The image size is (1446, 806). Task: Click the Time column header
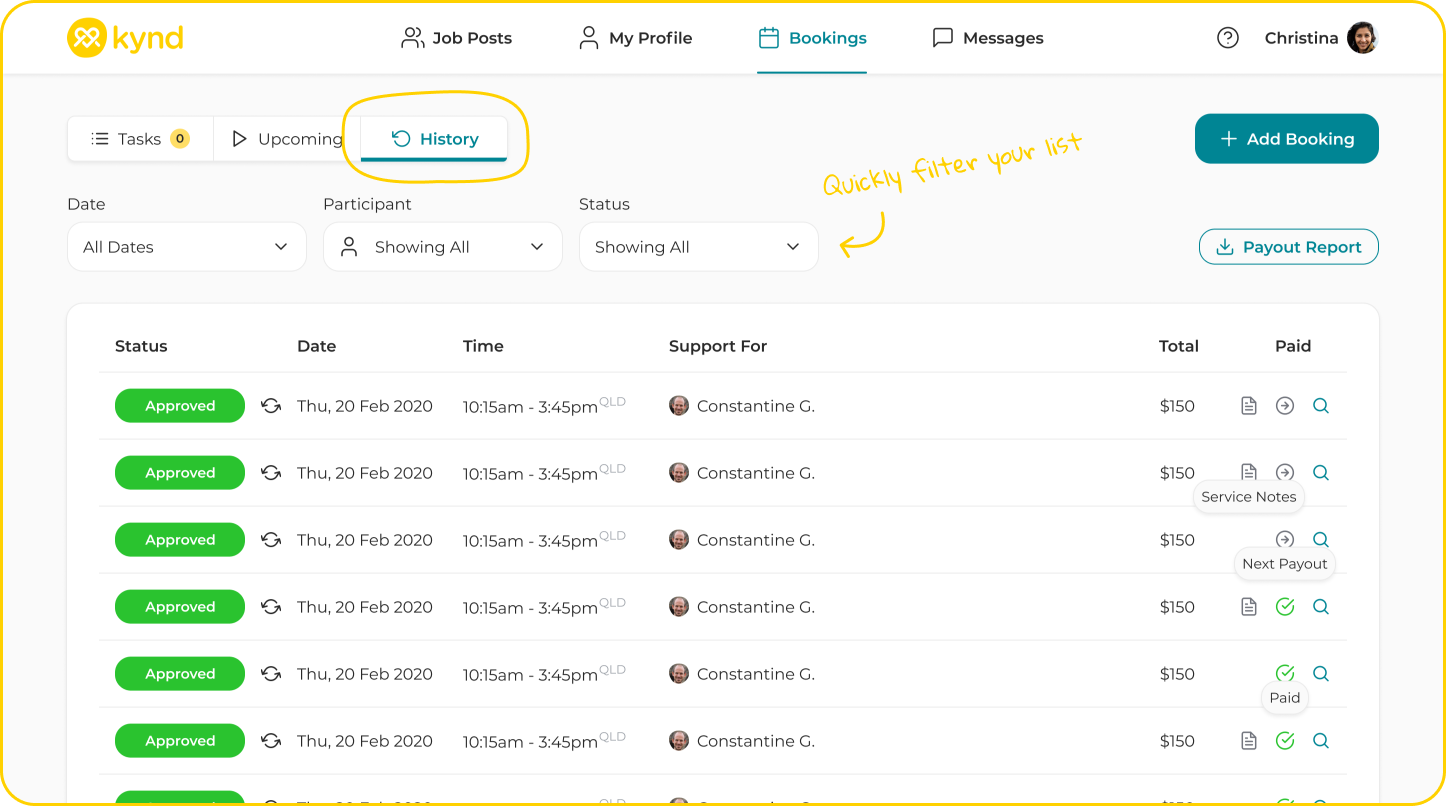pyautogui.click(x=483, y=346)
